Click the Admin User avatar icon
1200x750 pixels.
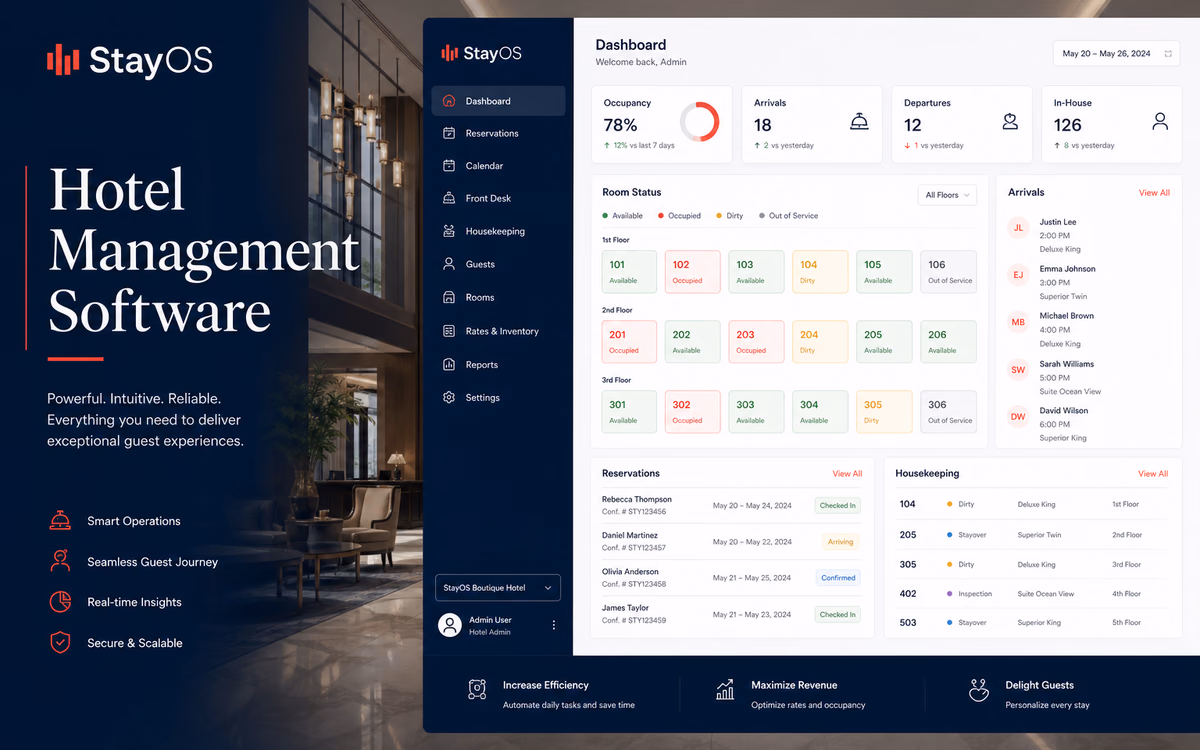[450, 625]
